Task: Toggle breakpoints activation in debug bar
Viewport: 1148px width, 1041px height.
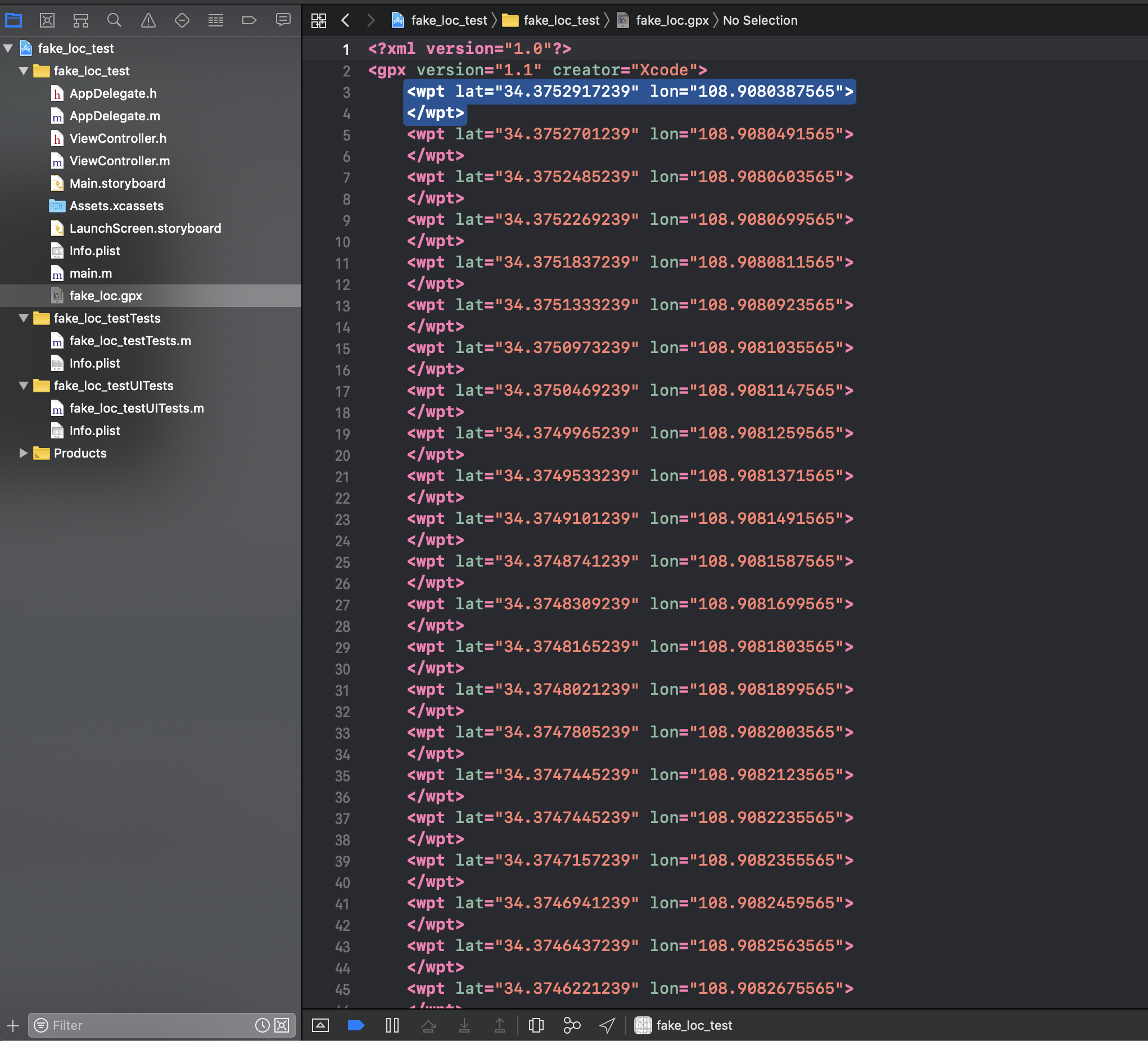Action: pos(356,1025)
